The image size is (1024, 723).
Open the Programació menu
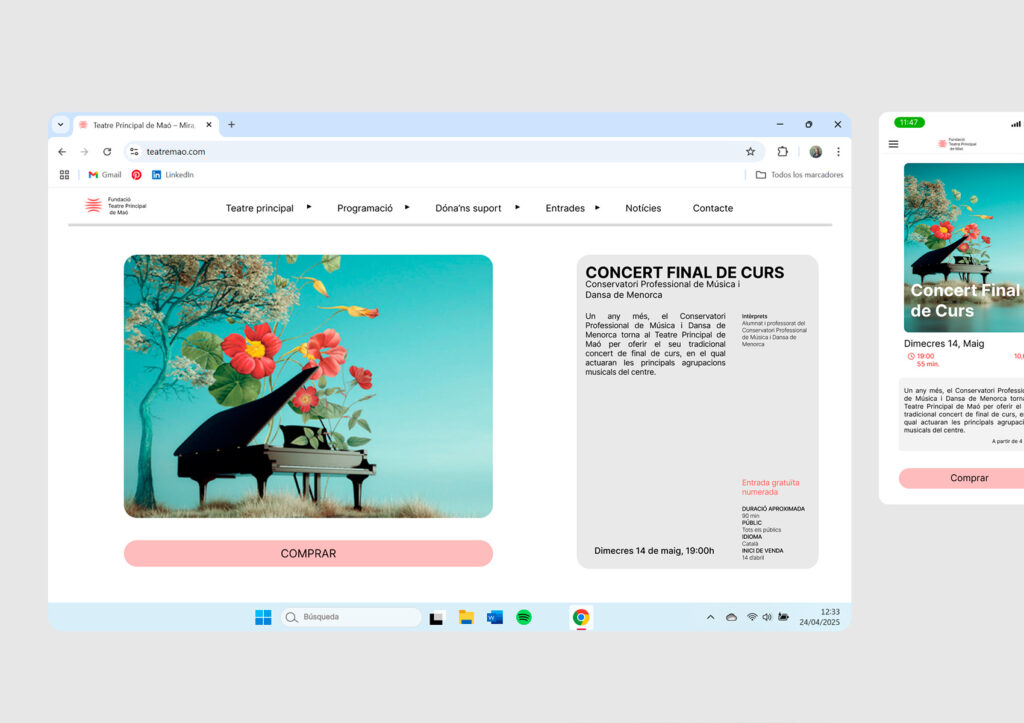pyautogui.click(x=364, y=208)
